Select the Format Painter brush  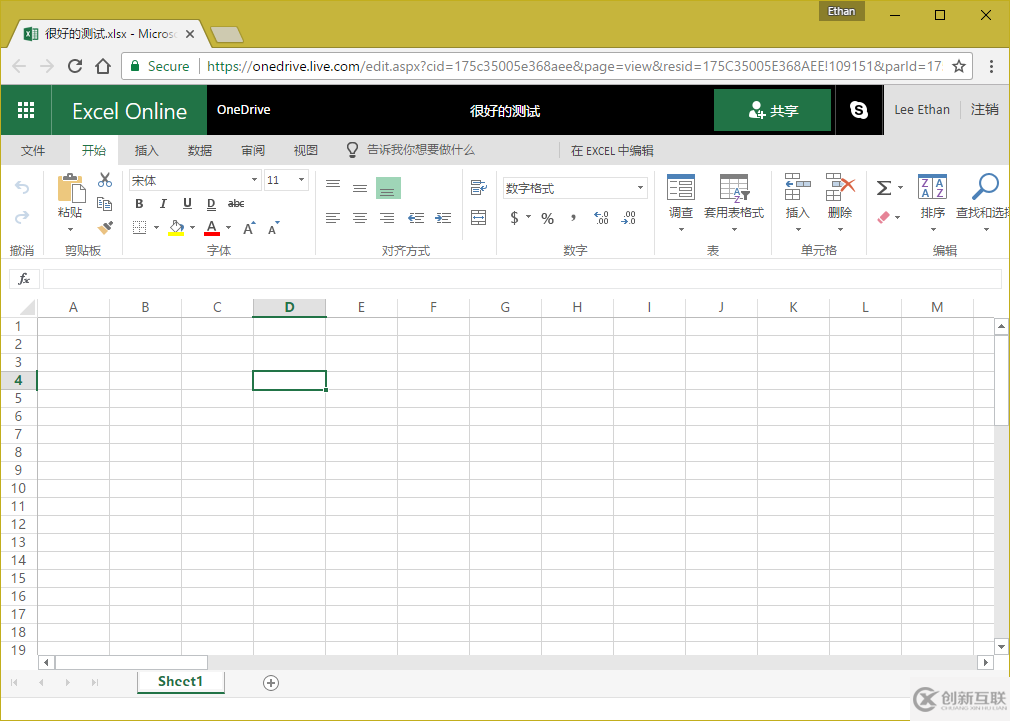click(x=105, y=227)
